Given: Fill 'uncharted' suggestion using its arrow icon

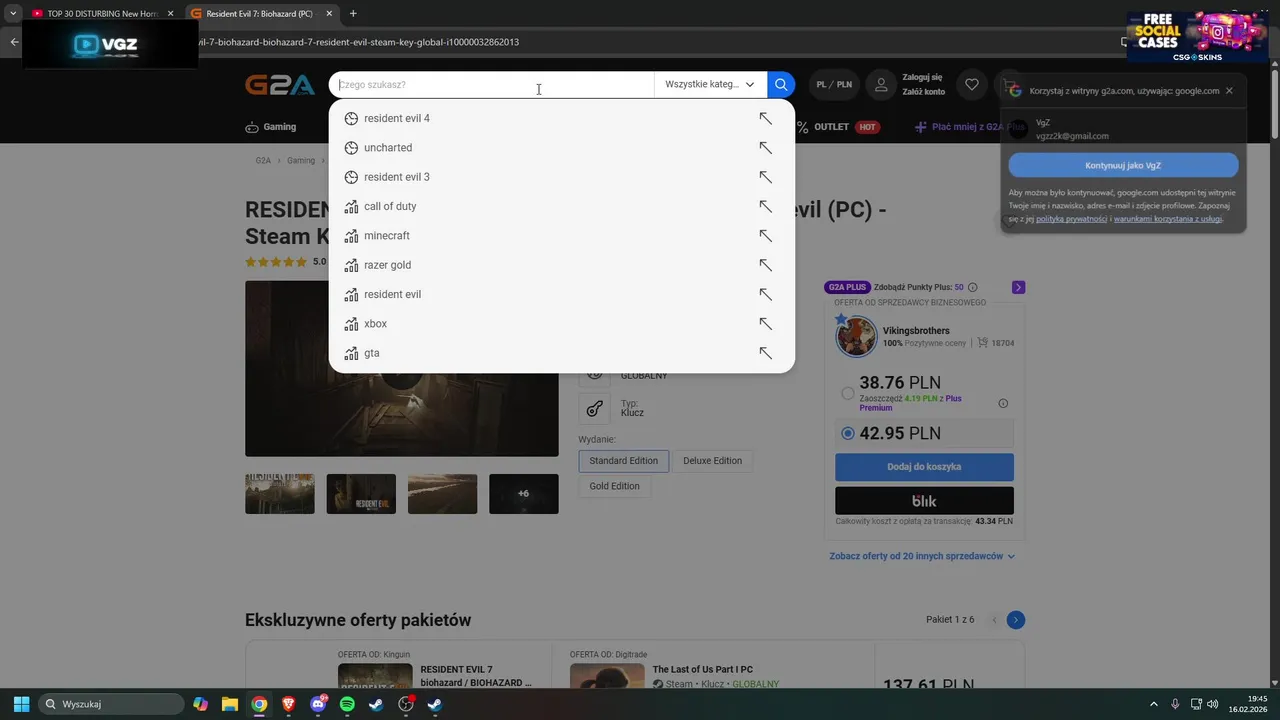Looking at the screenshot, I should click(765, 148).
